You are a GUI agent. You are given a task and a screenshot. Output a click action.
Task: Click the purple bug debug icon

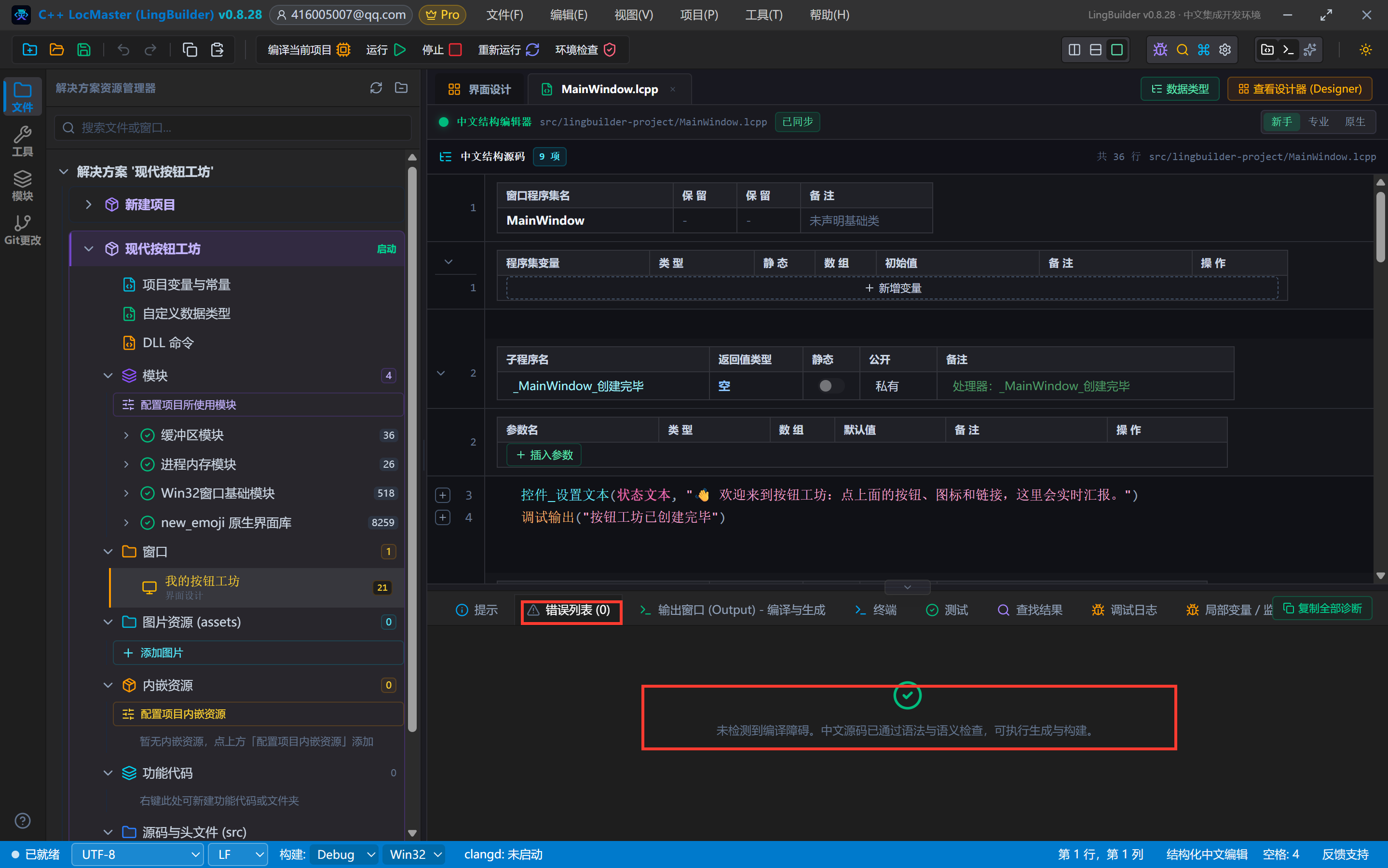pyautogui.click(x=1160, y=50)
